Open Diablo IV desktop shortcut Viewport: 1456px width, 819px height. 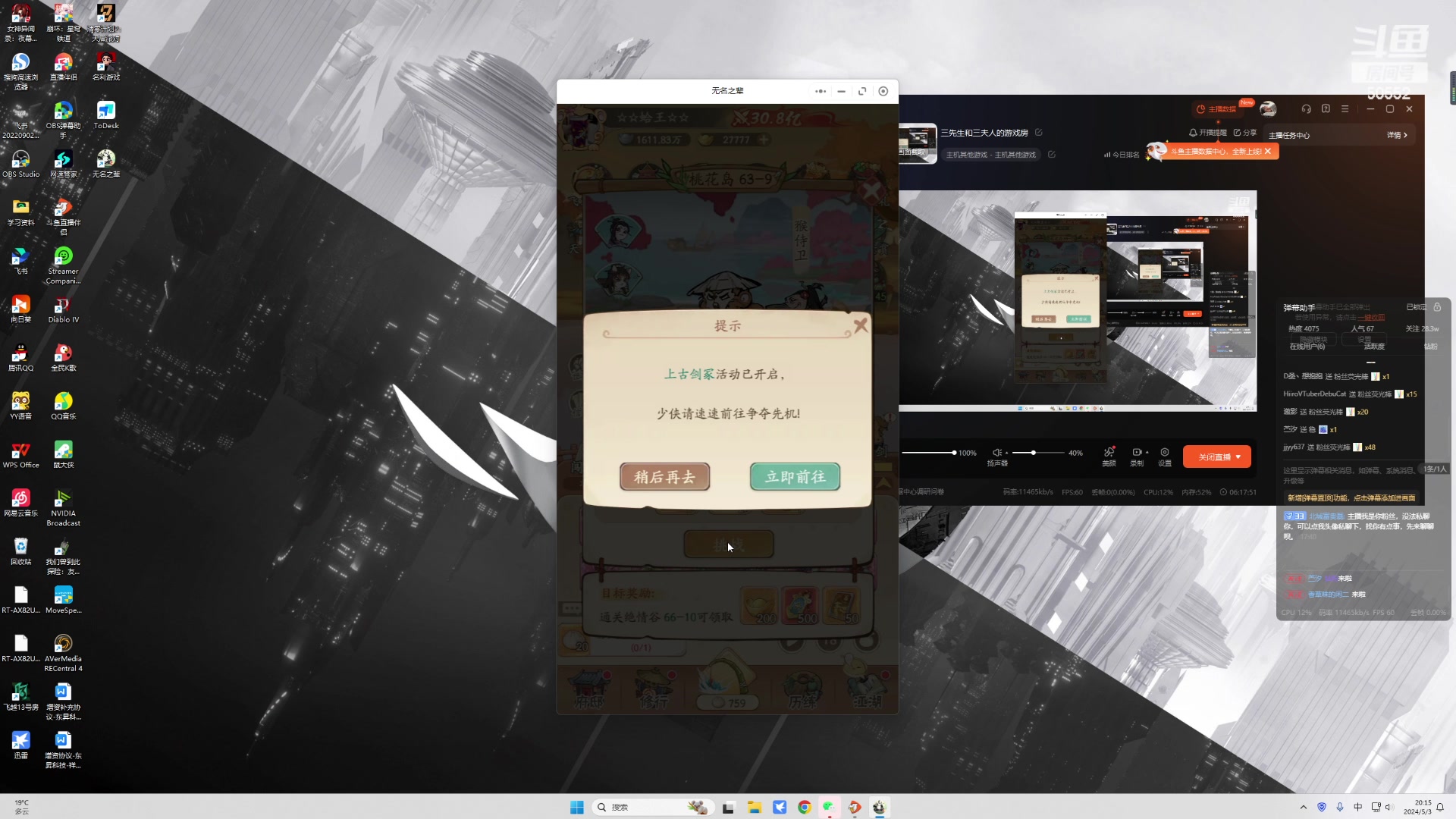point(64,309)
